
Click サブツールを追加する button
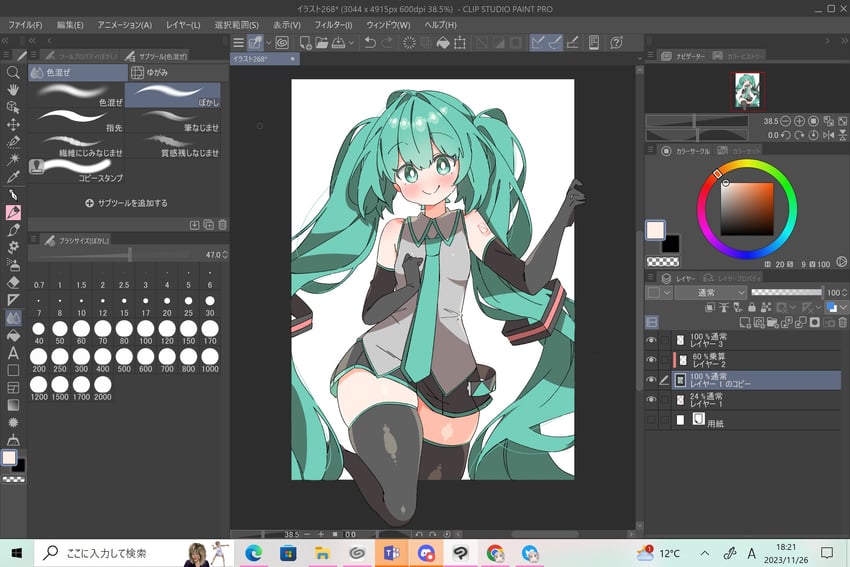click(126, 203)
